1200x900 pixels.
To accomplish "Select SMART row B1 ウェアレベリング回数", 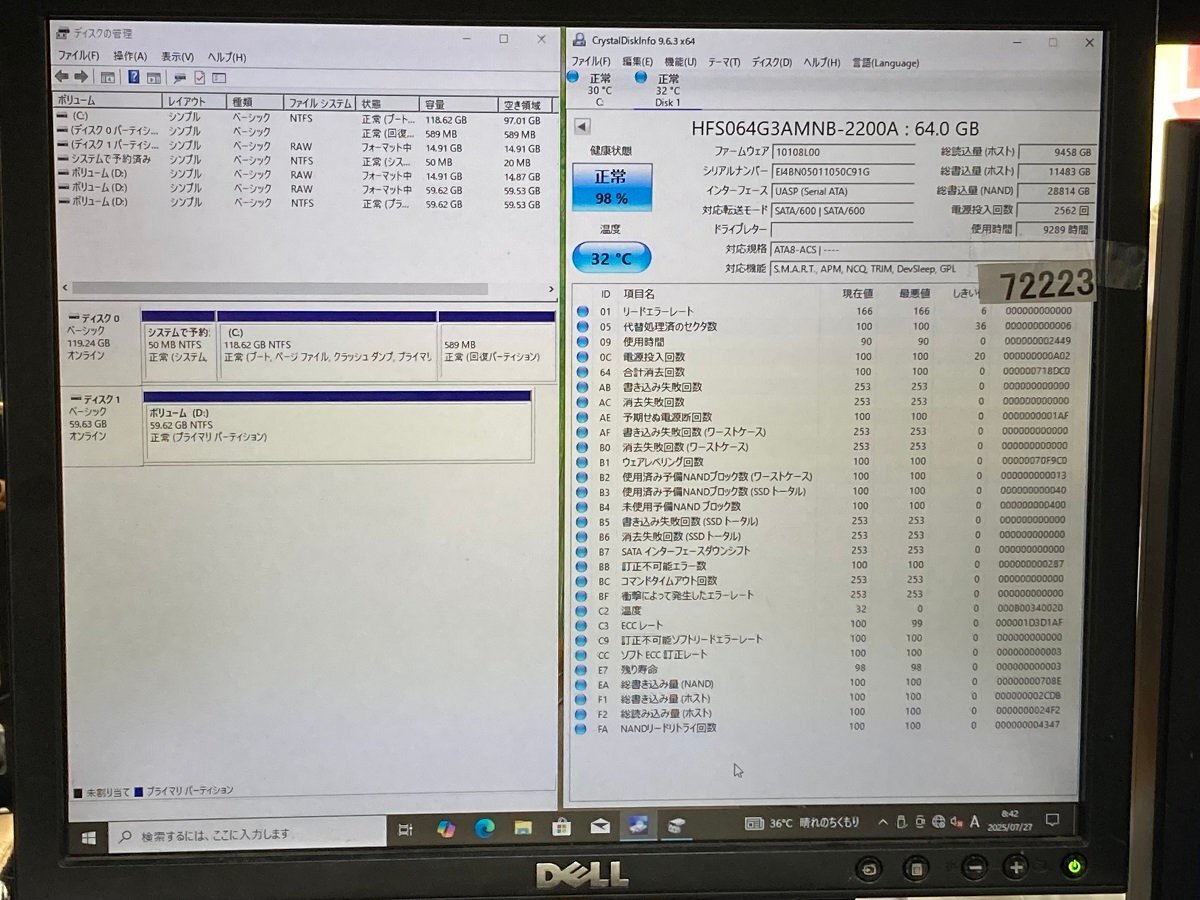I will (826, 462).
